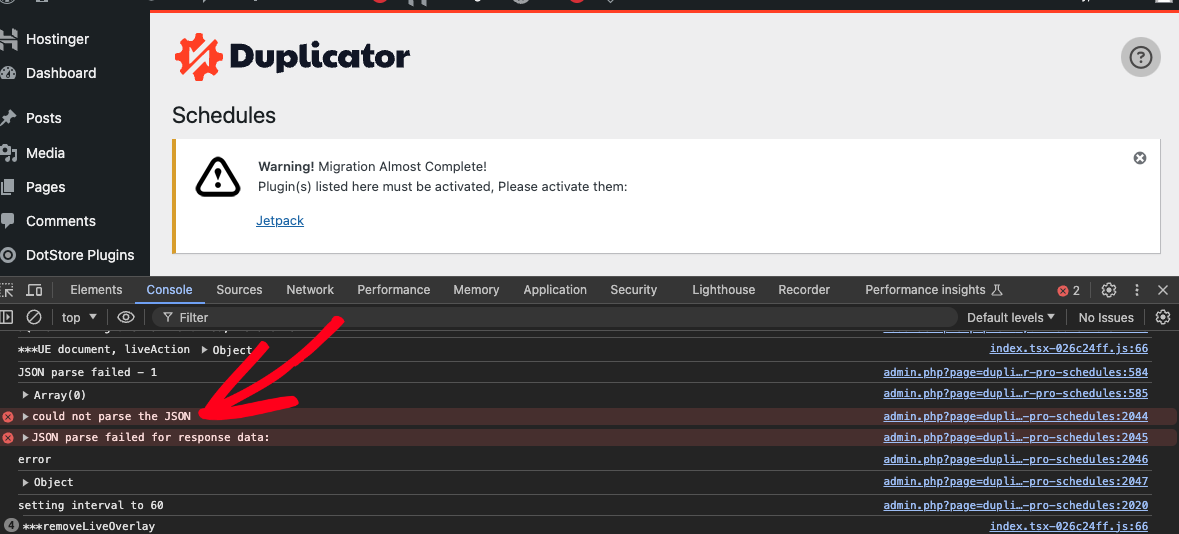Click the Pages sidebar icon

8,187
